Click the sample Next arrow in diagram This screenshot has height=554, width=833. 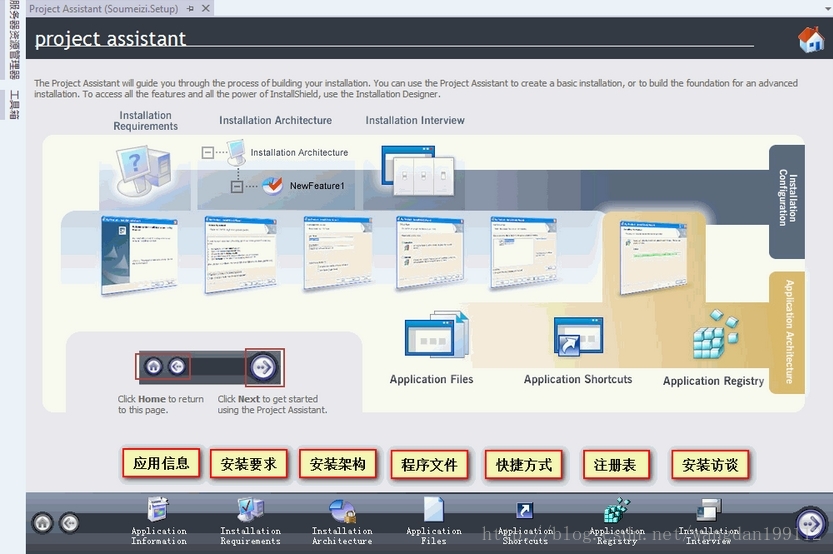pyautogui.click(x=264, y=367)
